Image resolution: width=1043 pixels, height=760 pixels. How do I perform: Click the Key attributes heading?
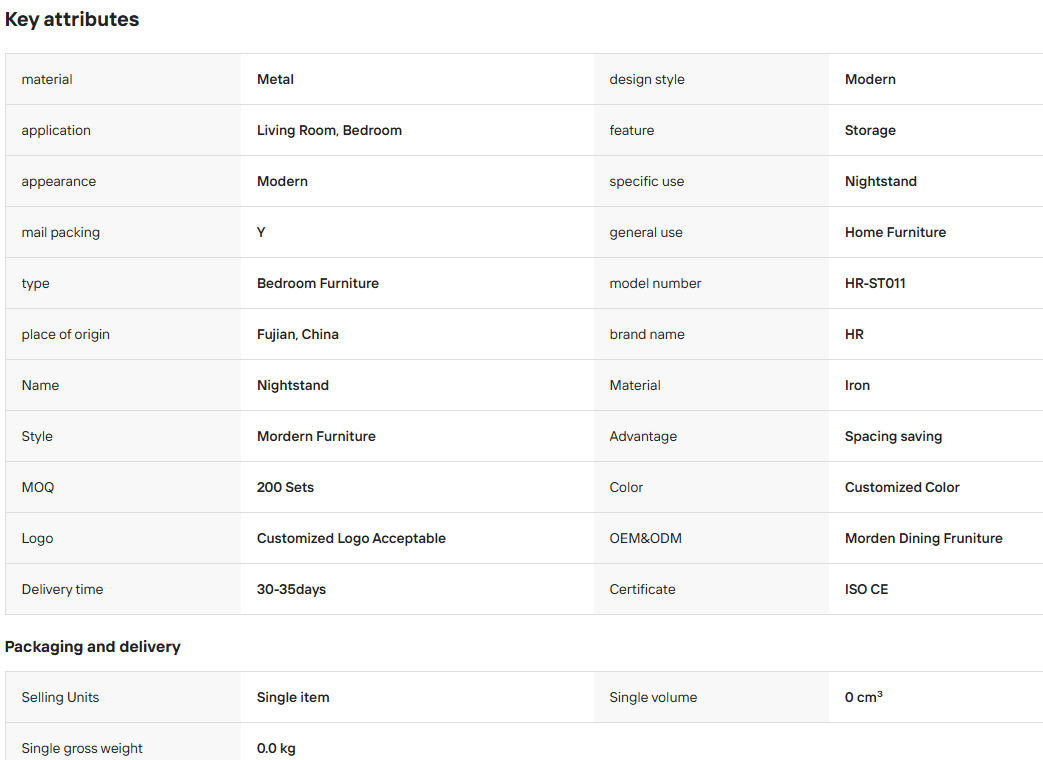pos(72,19)
